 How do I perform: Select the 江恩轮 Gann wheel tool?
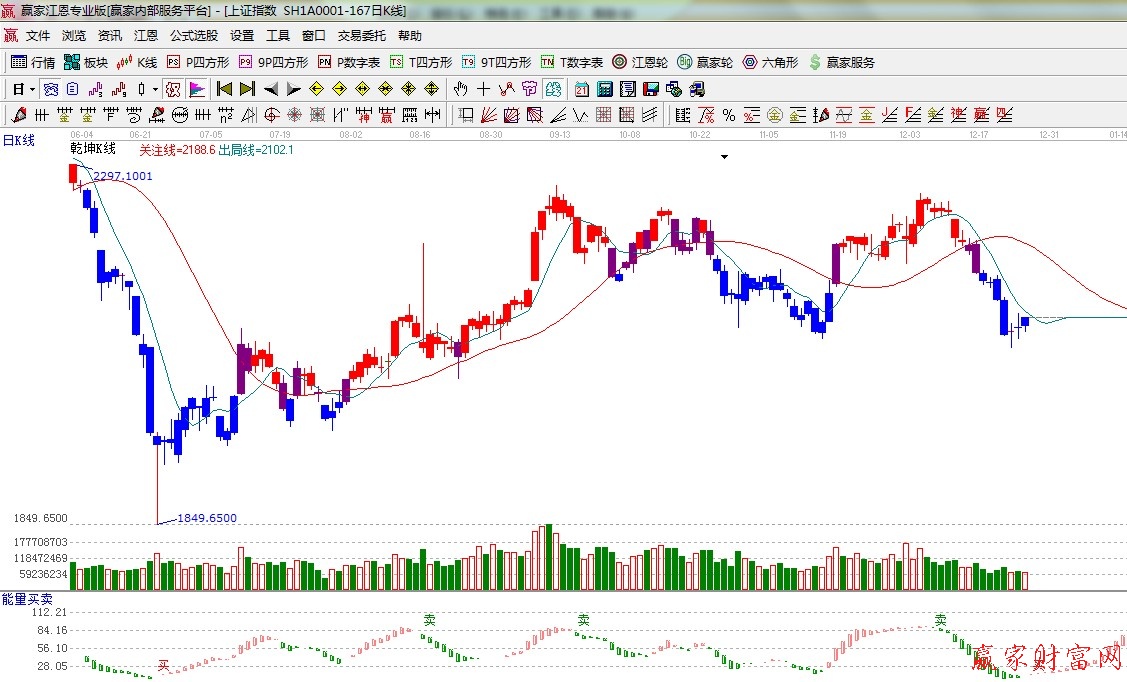click(x=640, y=62)
